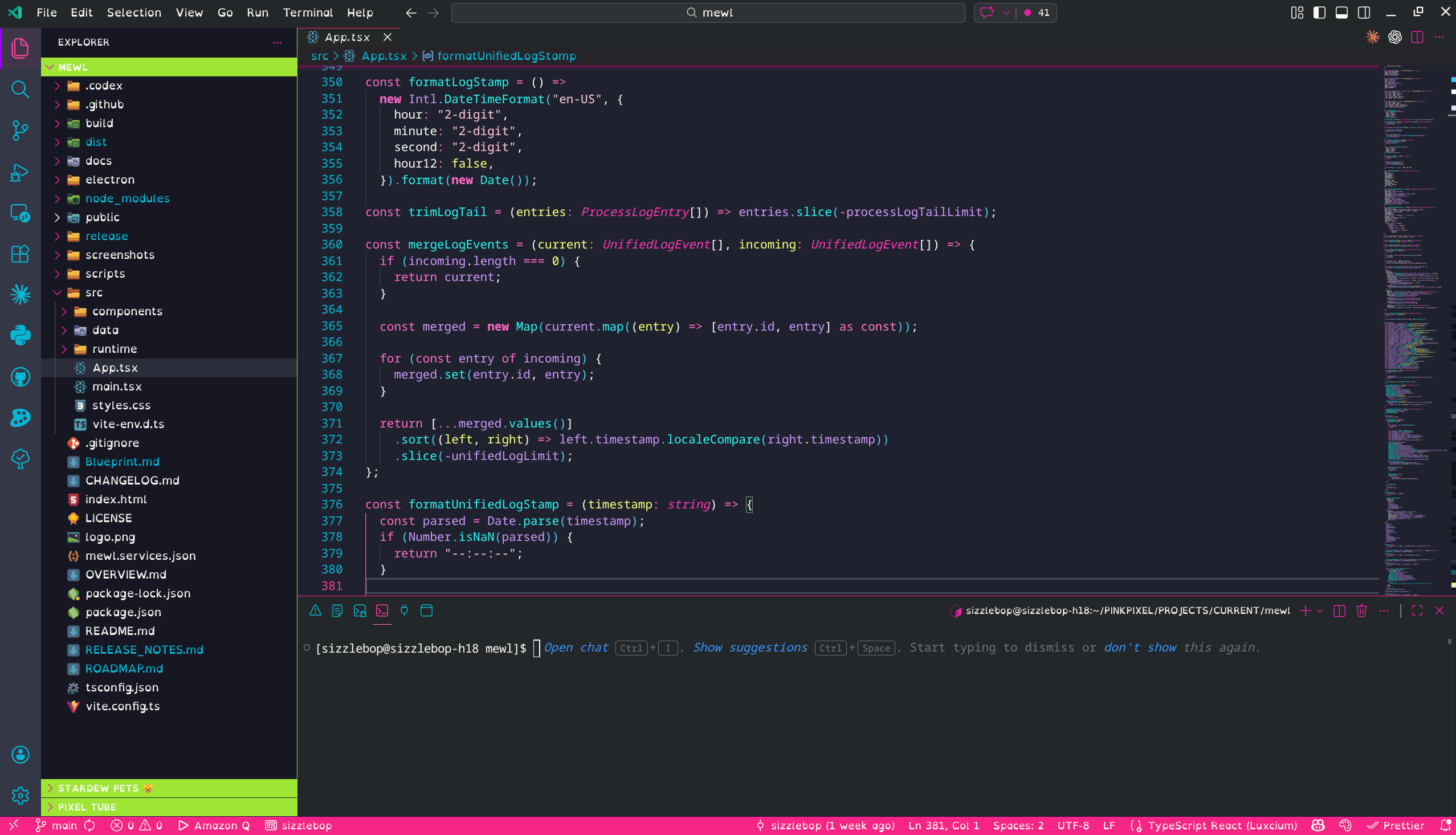
Task: Toggle the primary side bar layout button
Action: (1319, 13)
